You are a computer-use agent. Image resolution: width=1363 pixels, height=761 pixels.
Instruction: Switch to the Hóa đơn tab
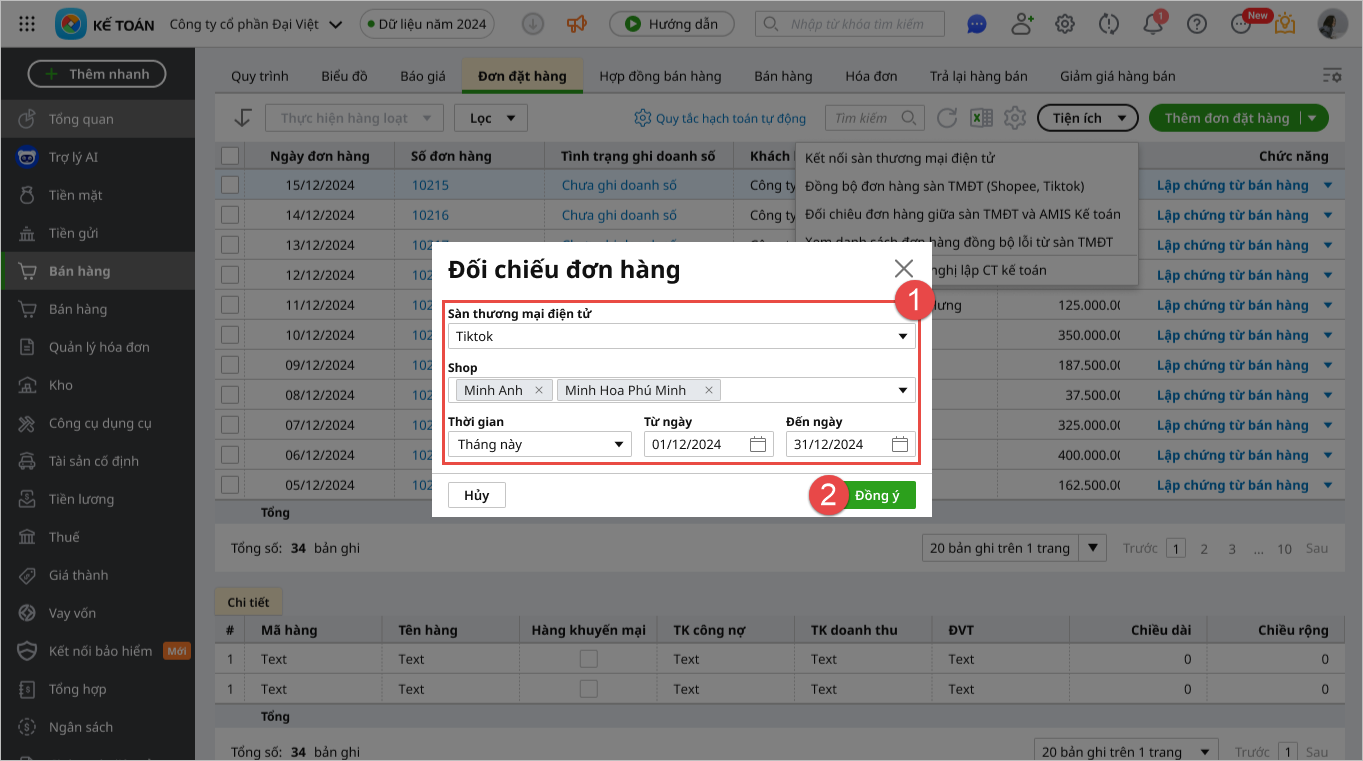coord(871,76)
